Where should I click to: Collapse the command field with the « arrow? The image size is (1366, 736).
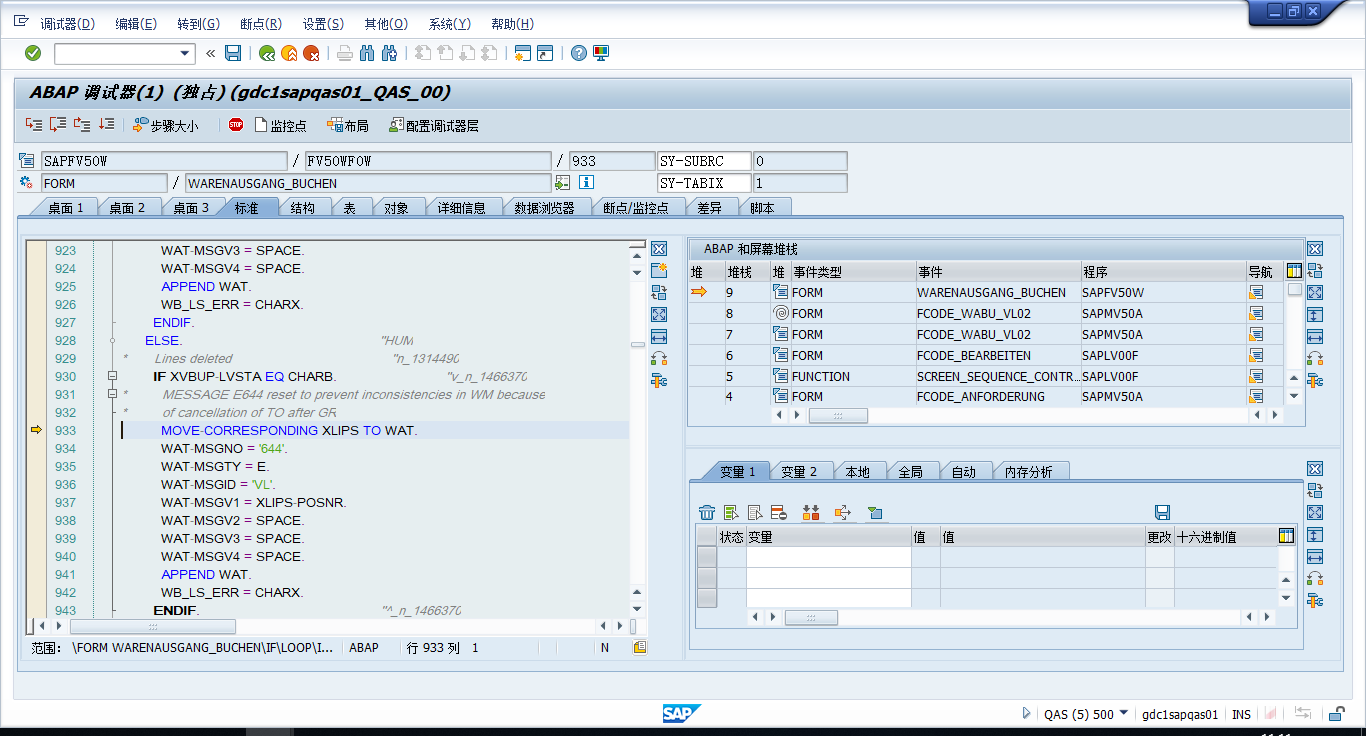pos(210,53)
